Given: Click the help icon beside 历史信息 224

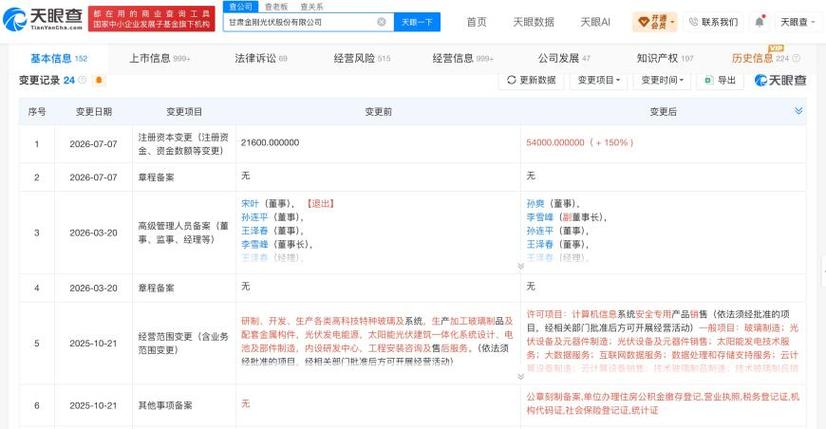Looking at the screenshot, I should pos(796,58).
